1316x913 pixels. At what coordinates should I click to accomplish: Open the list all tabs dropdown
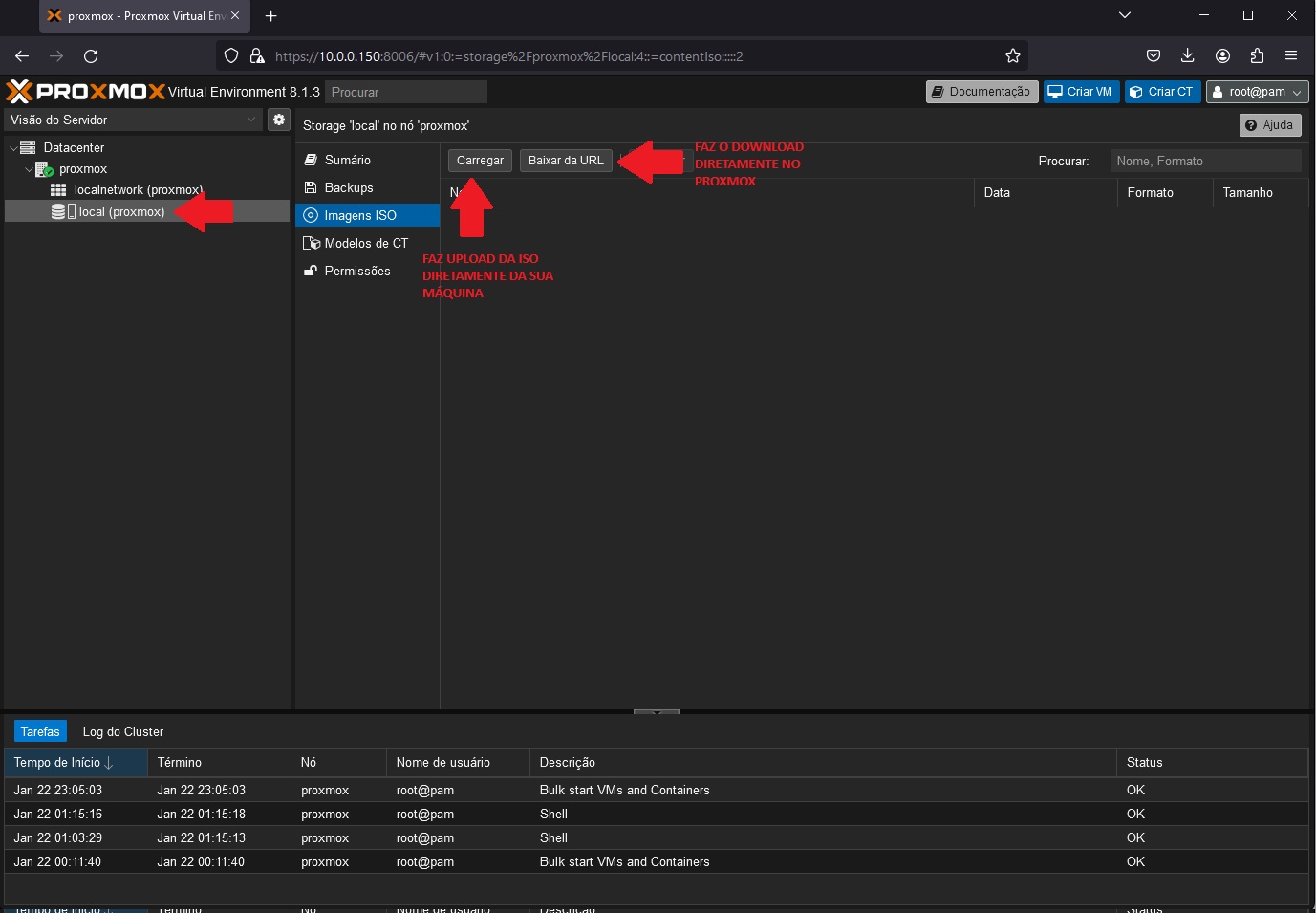1125,15
